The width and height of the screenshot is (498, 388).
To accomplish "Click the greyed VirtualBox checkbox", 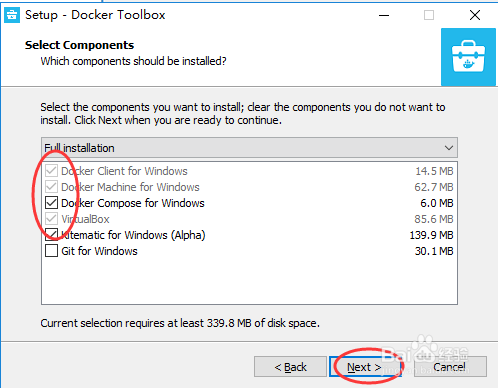I will [x=51, y=219].
